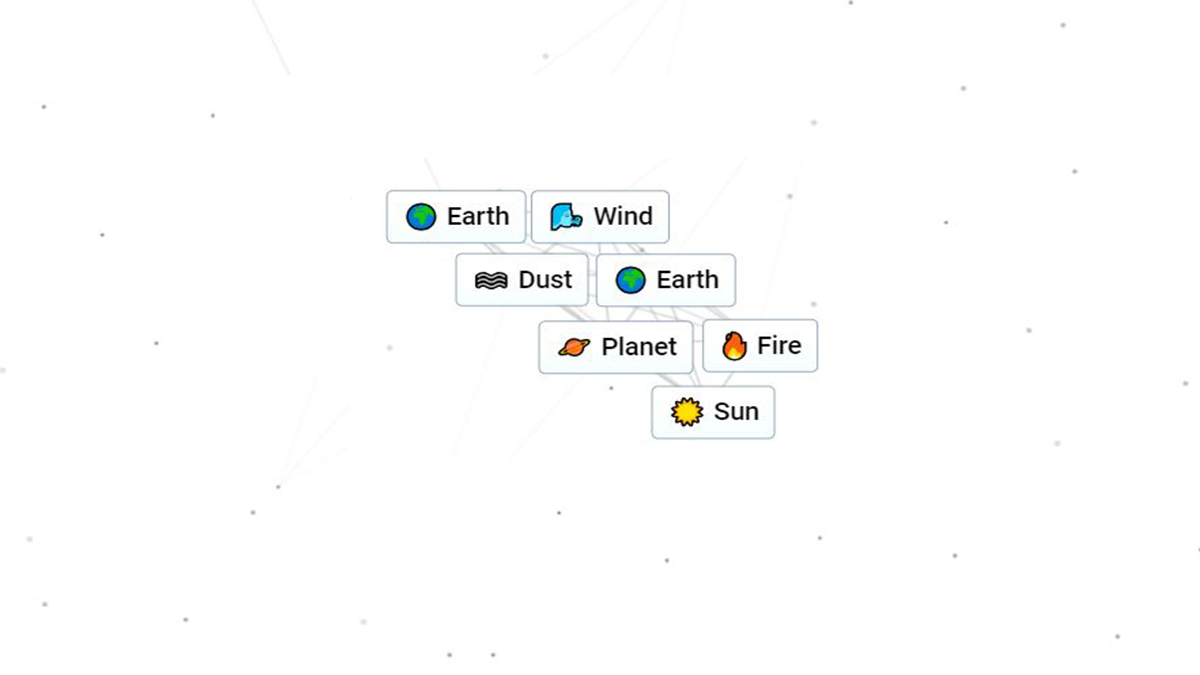Image resolution: width=1200 pixels, height=675 pixels.
Task: Select the topmost Earth element
Action: (455, 216)
